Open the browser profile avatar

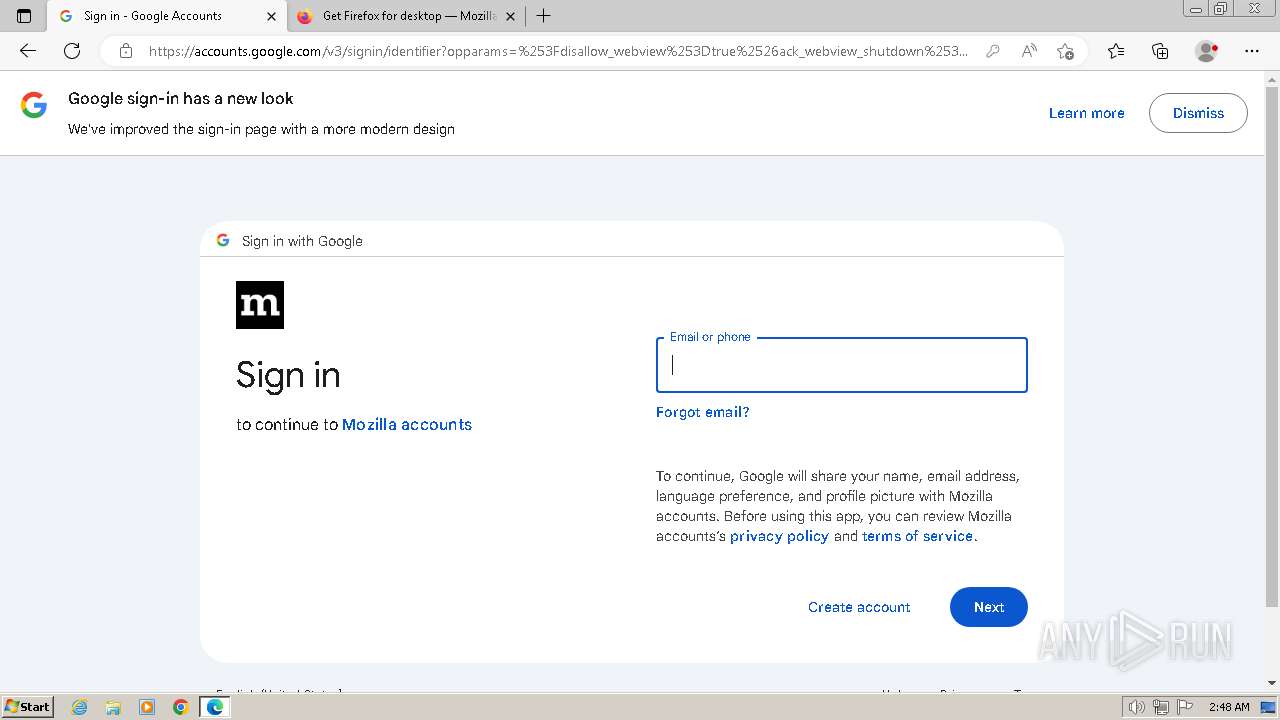[x=1207, y=51]
